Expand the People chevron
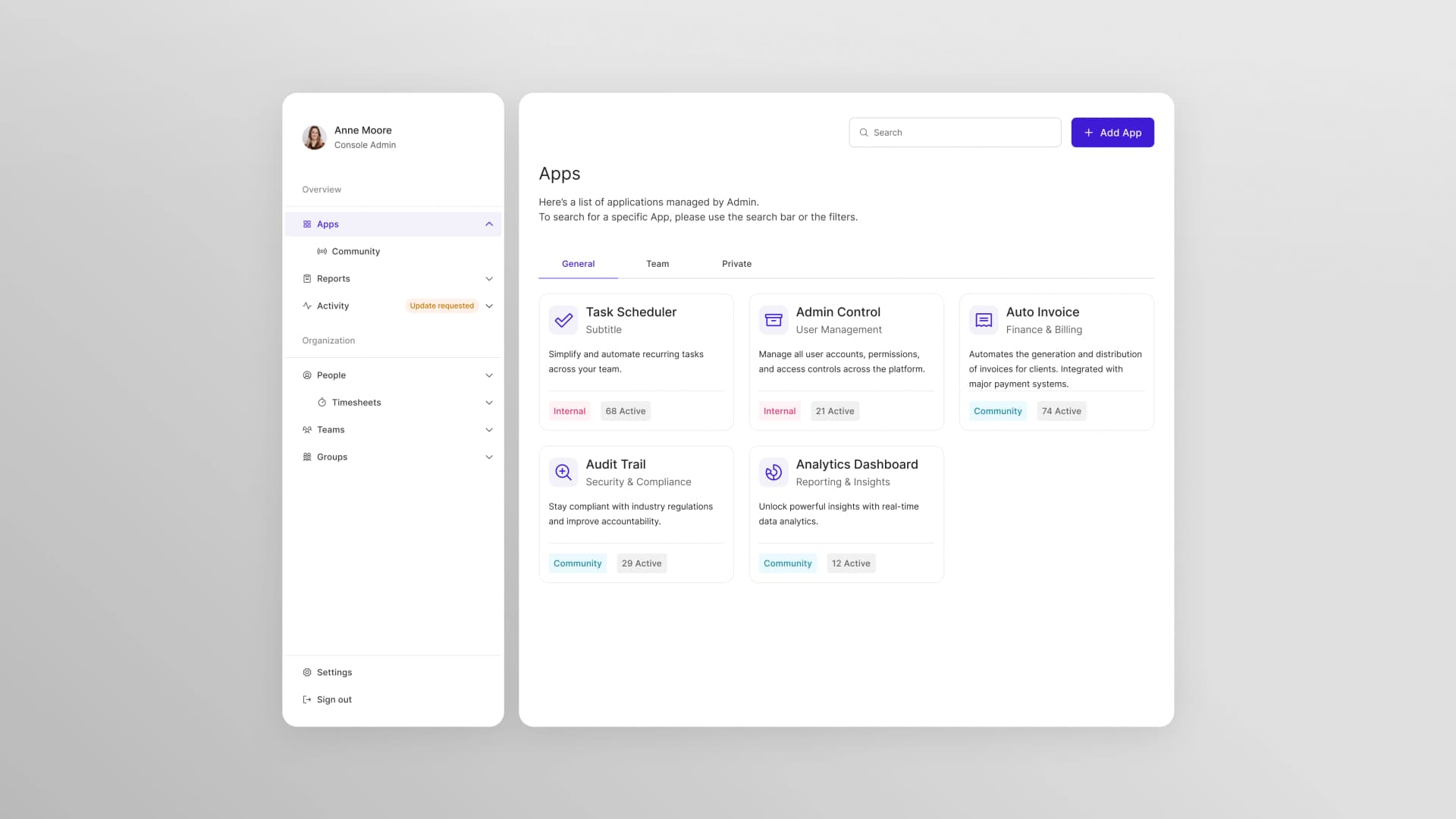 (489, 375)
